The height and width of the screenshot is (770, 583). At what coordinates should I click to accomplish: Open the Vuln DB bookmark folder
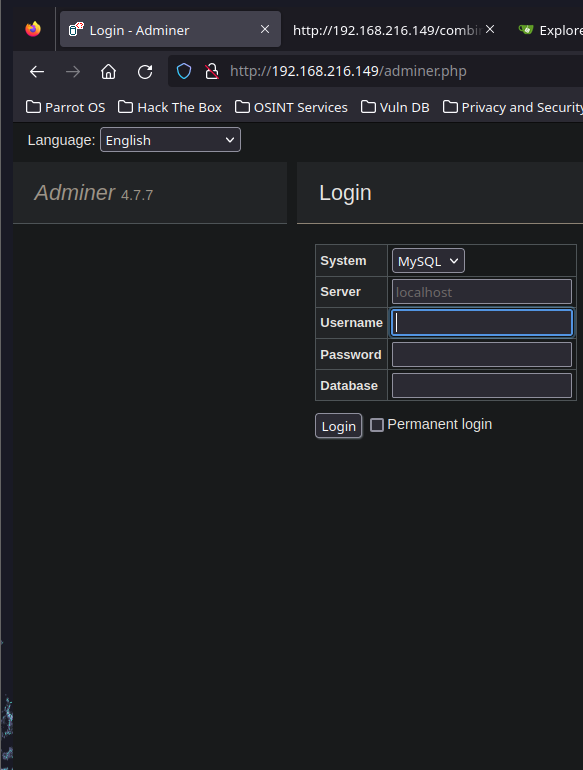point(395,107)
